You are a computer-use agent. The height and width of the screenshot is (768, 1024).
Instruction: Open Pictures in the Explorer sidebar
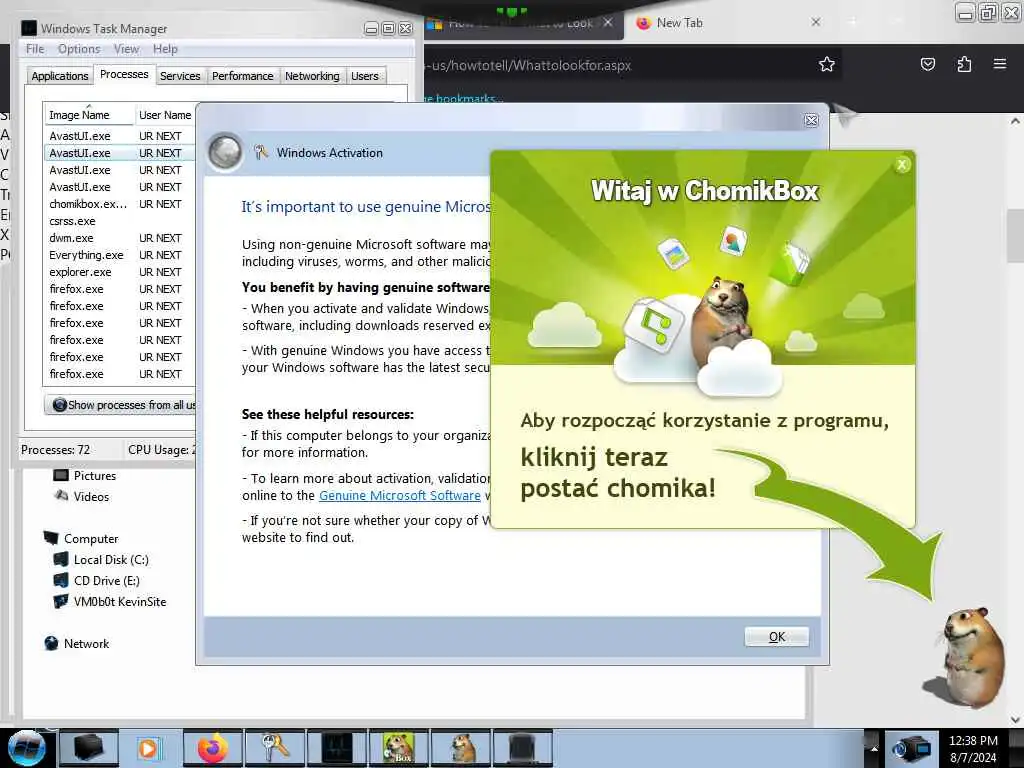[x=85, y=475]
